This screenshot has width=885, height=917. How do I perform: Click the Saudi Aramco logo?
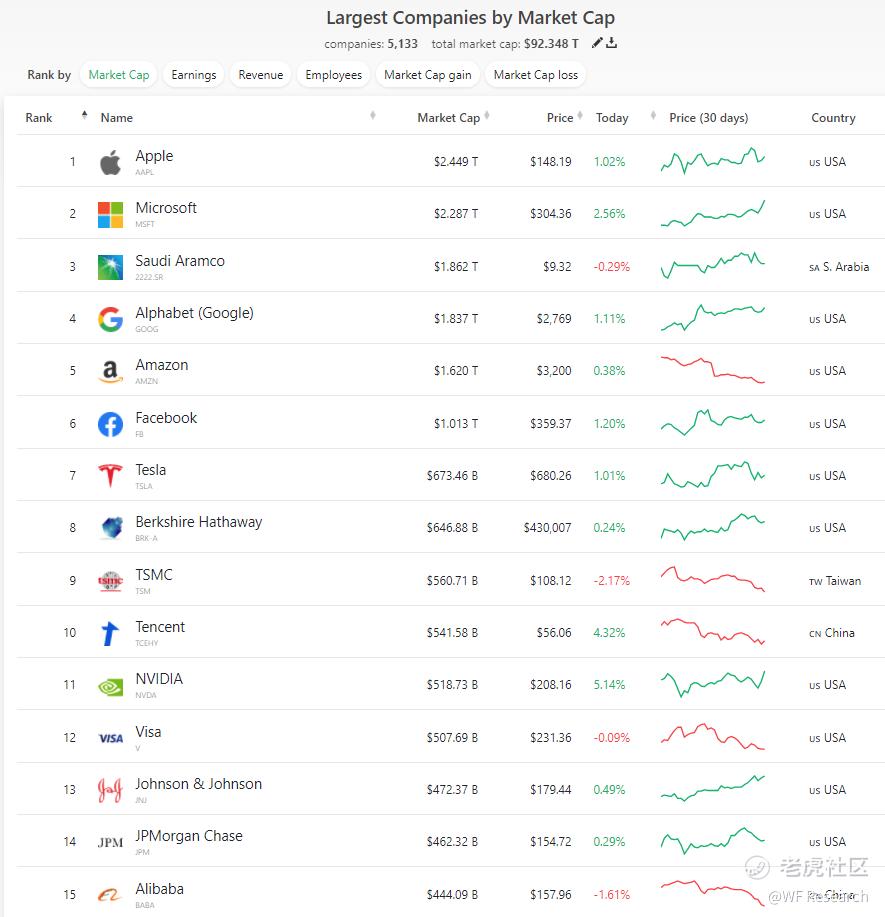[x=110, y=267]
